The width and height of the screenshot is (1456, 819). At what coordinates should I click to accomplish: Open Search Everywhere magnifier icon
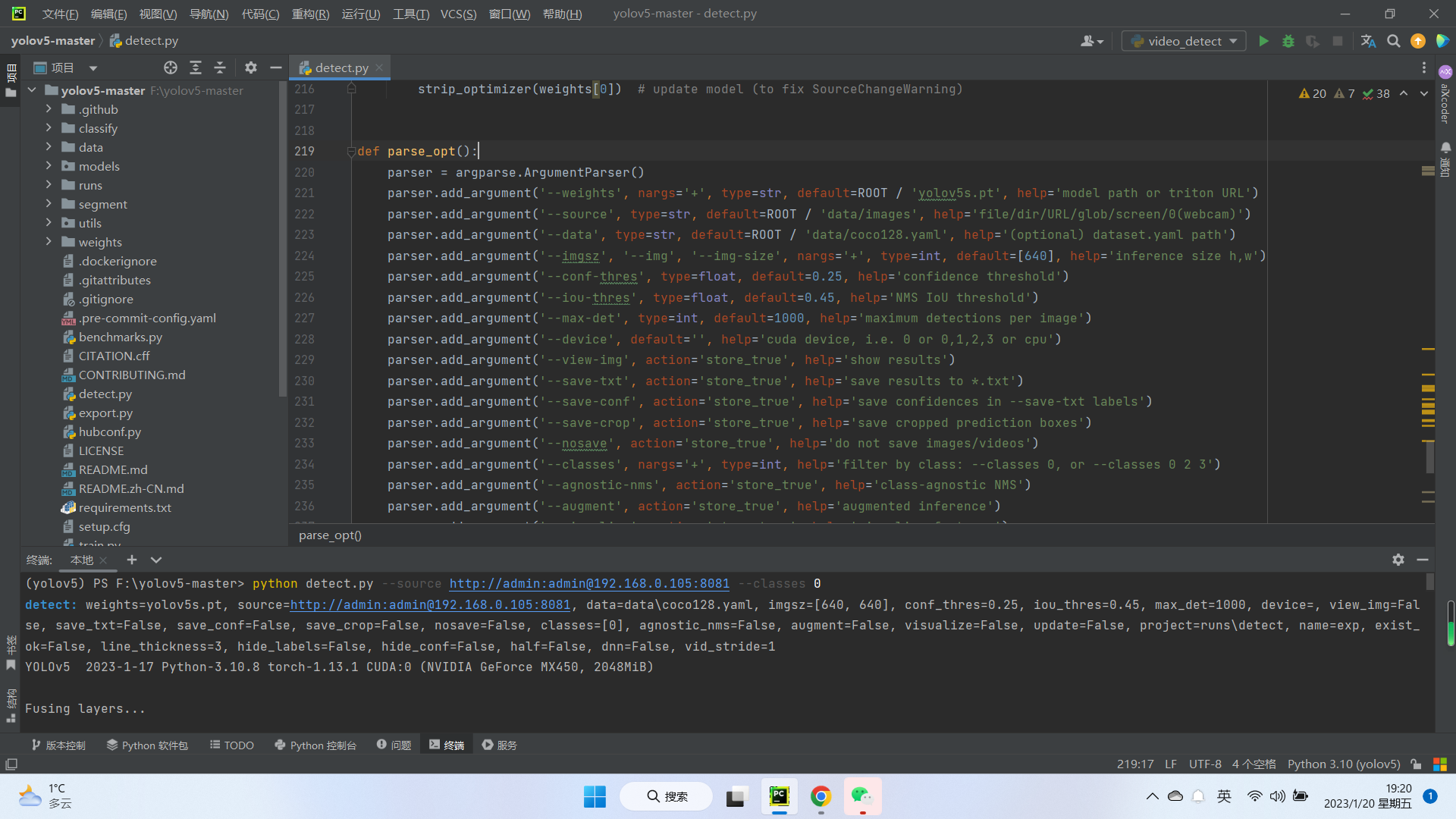1393,41
